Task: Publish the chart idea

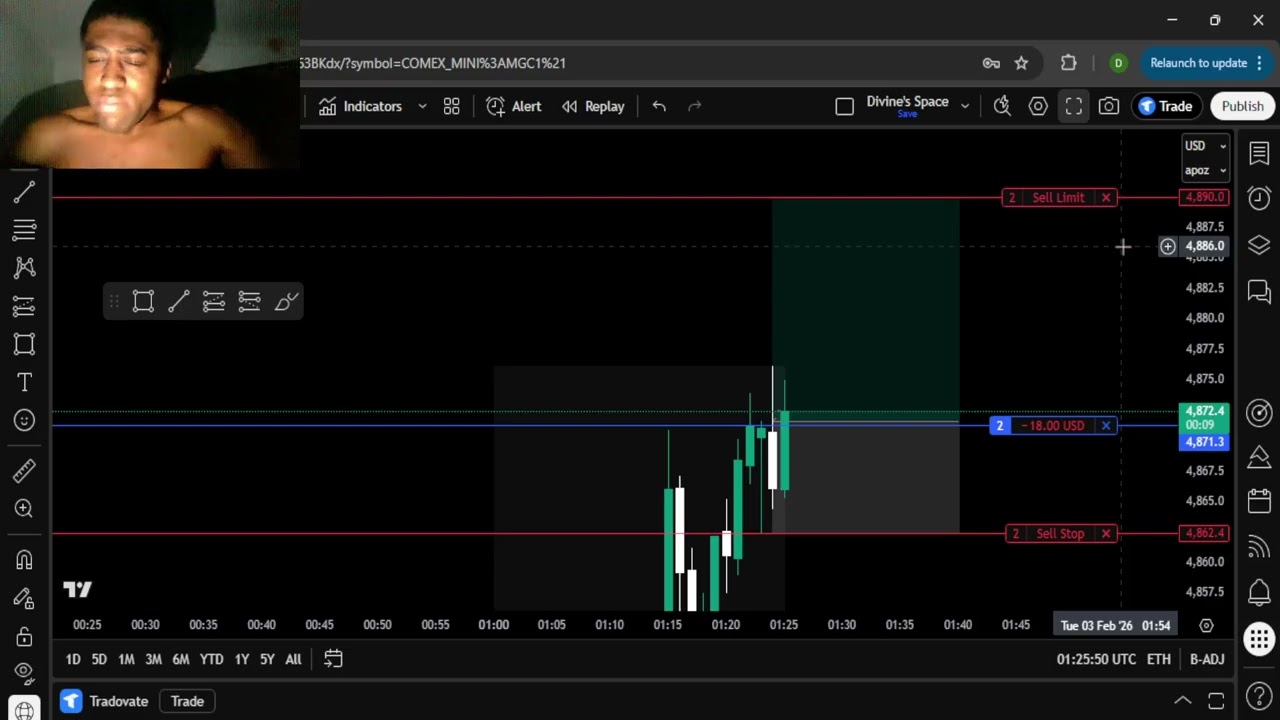Action: [1242, 106]
